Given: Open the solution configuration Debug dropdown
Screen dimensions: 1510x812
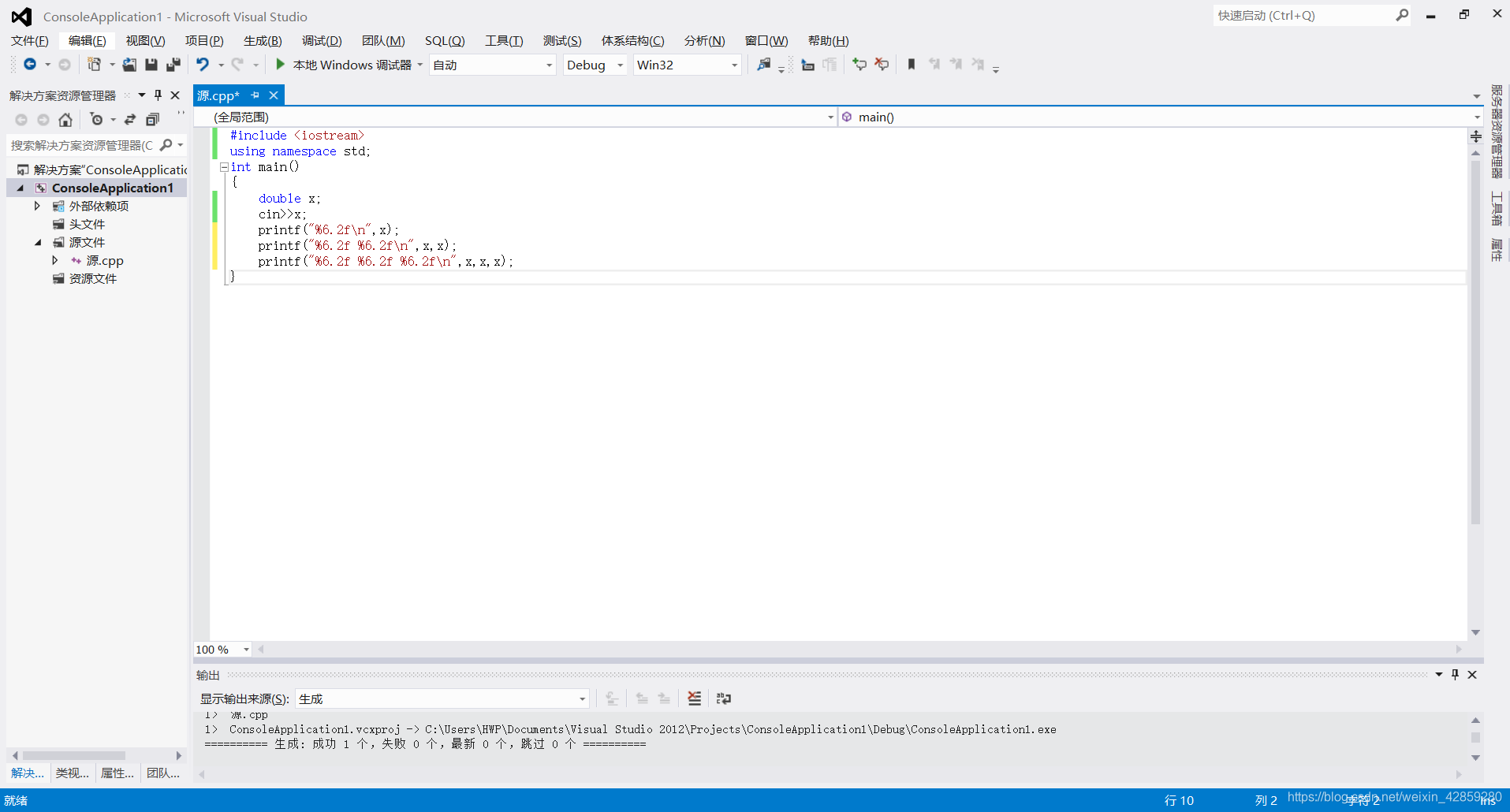Looking at the screenshot, I should (620, 65).
